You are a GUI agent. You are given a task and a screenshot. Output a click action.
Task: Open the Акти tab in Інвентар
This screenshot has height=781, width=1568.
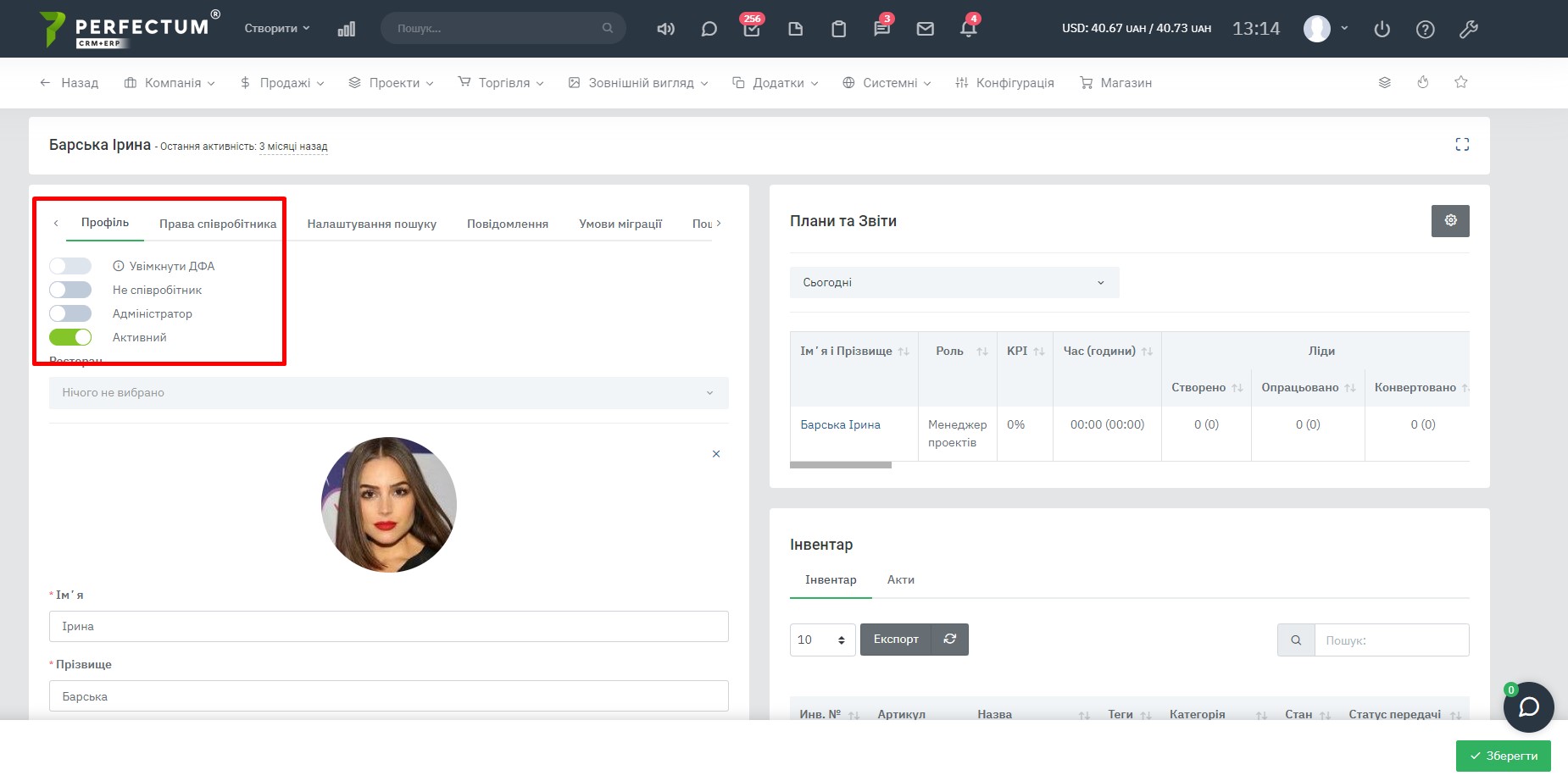click(900, 580)
